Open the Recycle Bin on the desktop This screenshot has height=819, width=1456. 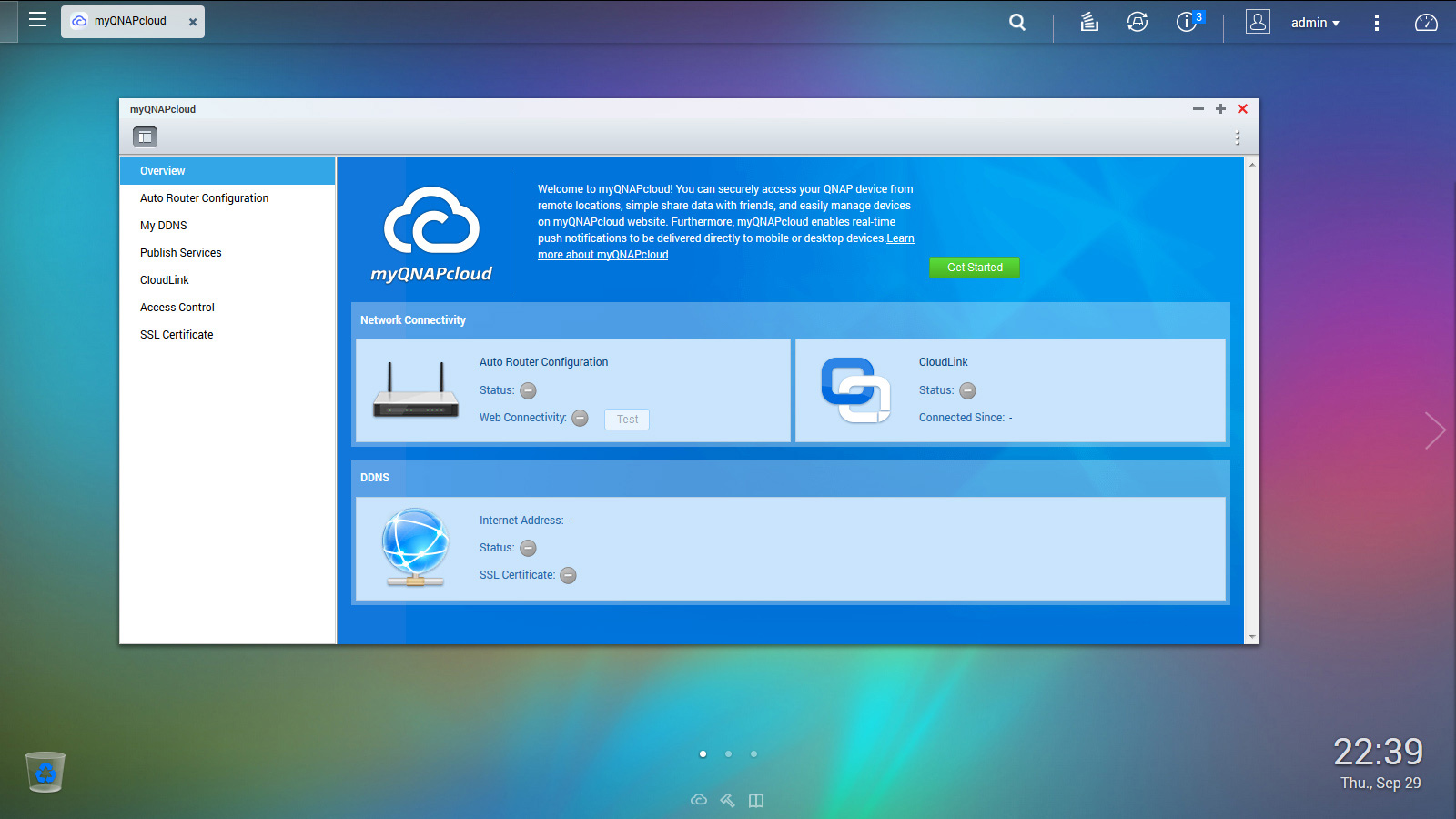(x=45, y=772)
